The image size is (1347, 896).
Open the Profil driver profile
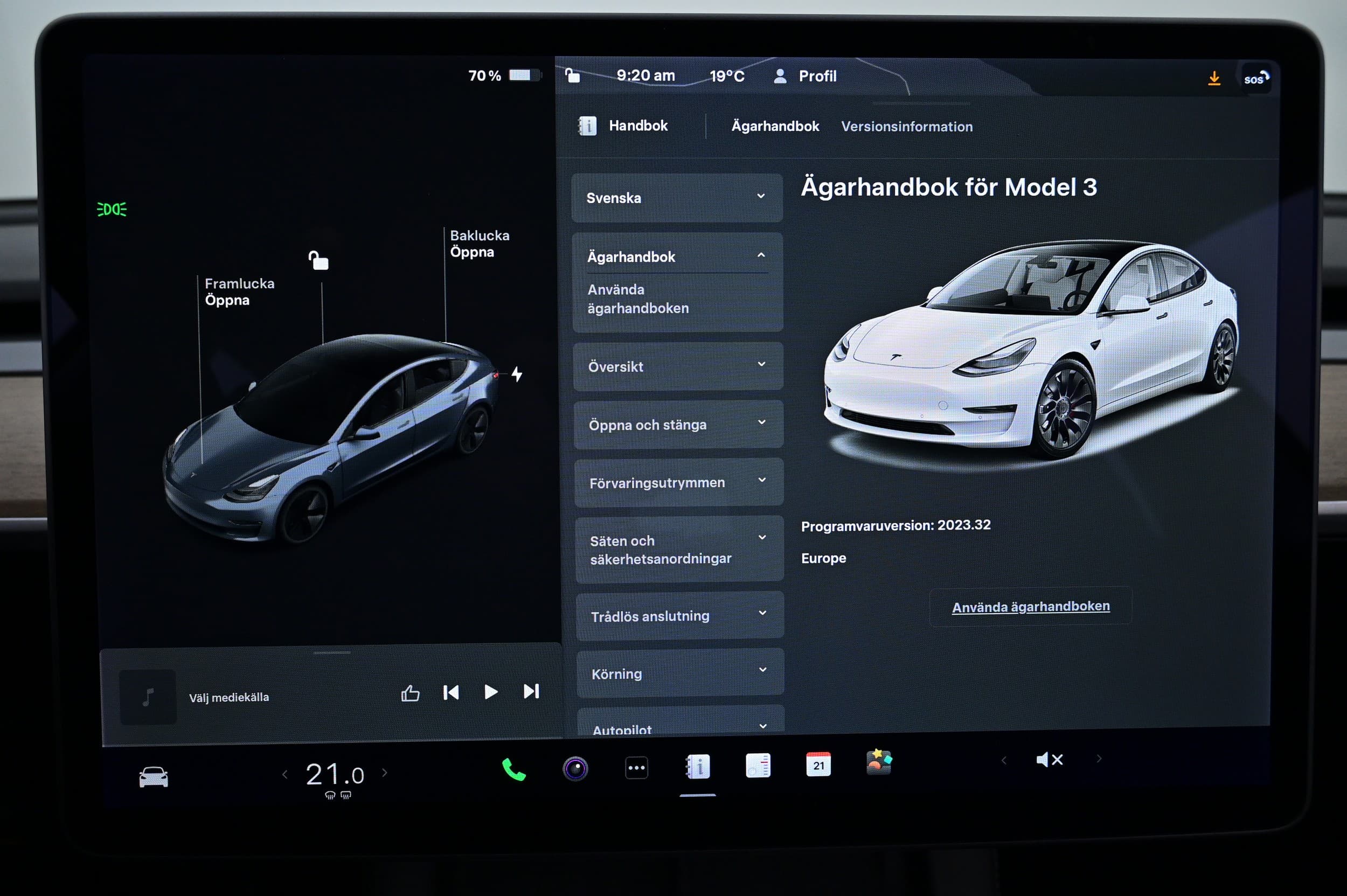coord(805,76)
